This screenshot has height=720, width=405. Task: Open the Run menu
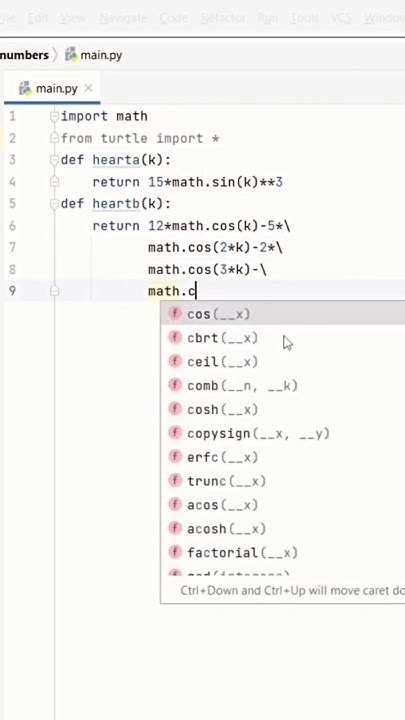(x=267, y=18)
